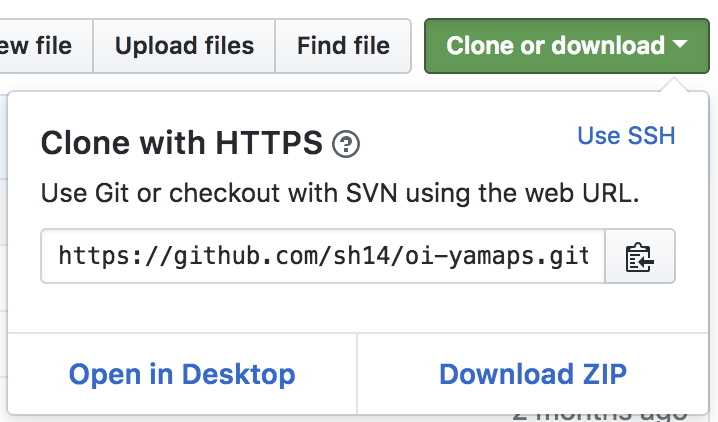The width and height of the screenshot is (718, 422).
Task: Open the help icon beside Clone with HTTPS
Action: click(x=346, y=144)
